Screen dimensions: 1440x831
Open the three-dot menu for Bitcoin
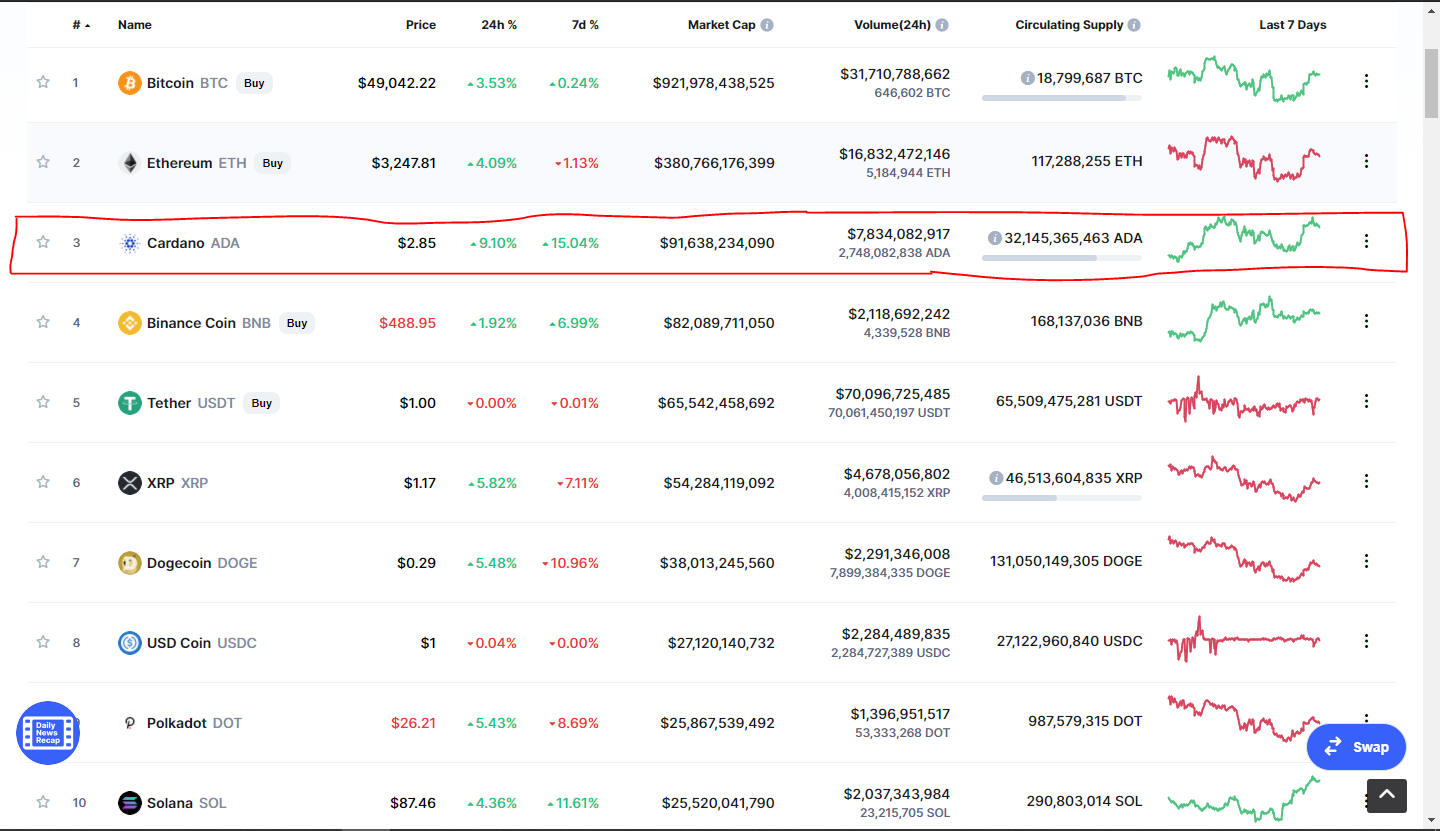coord(1366,81)
